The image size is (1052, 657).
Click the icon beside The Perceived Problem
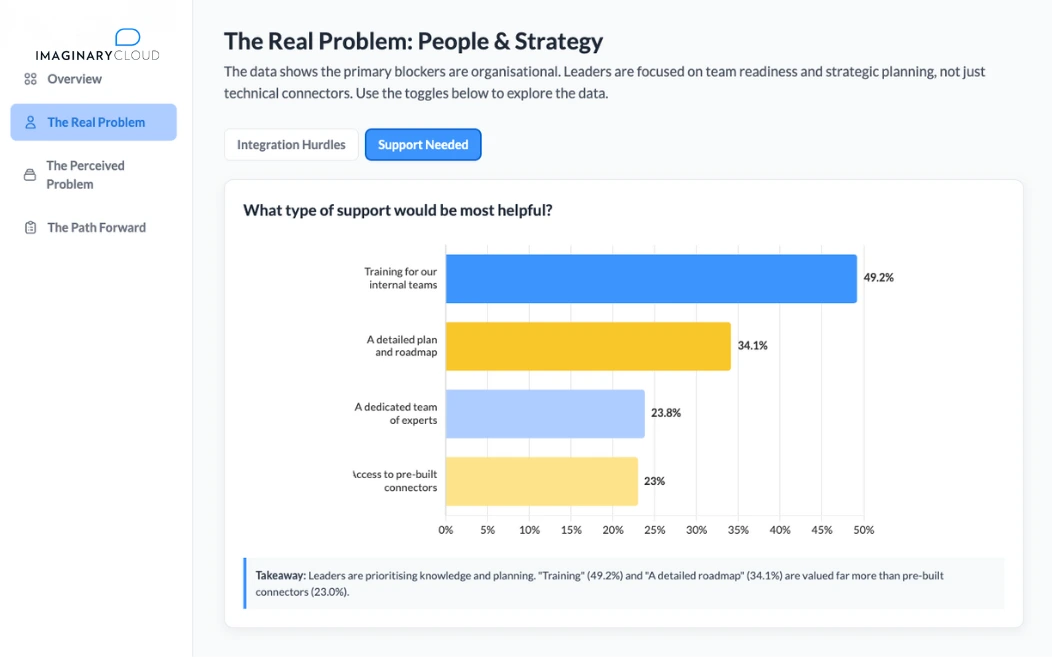pos(28,174)
